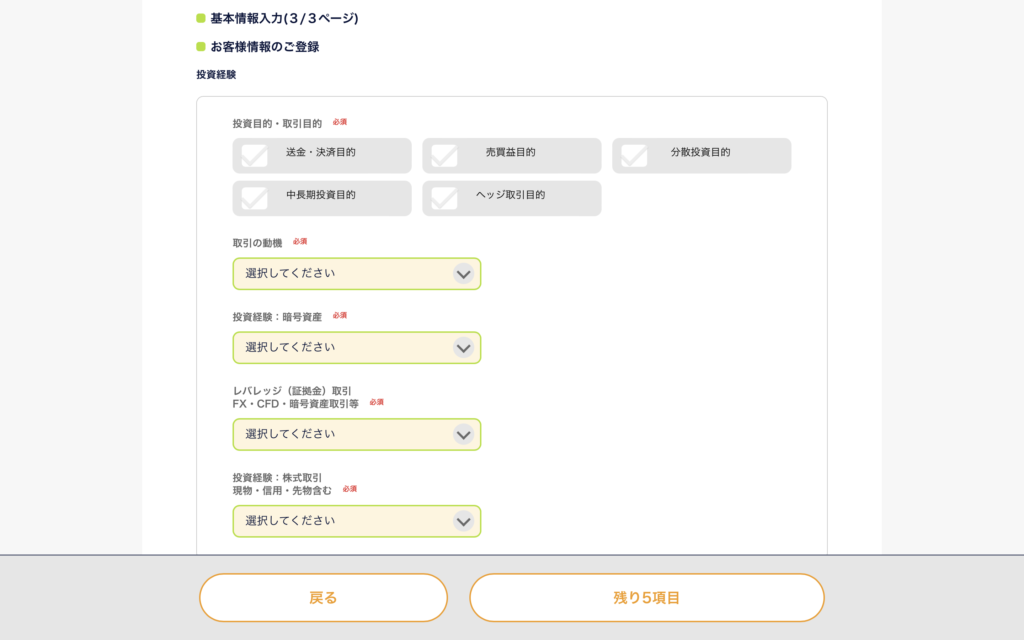
Task: Click the chevron icon for 株式取引 experience
Action: [x=463, y=521]
